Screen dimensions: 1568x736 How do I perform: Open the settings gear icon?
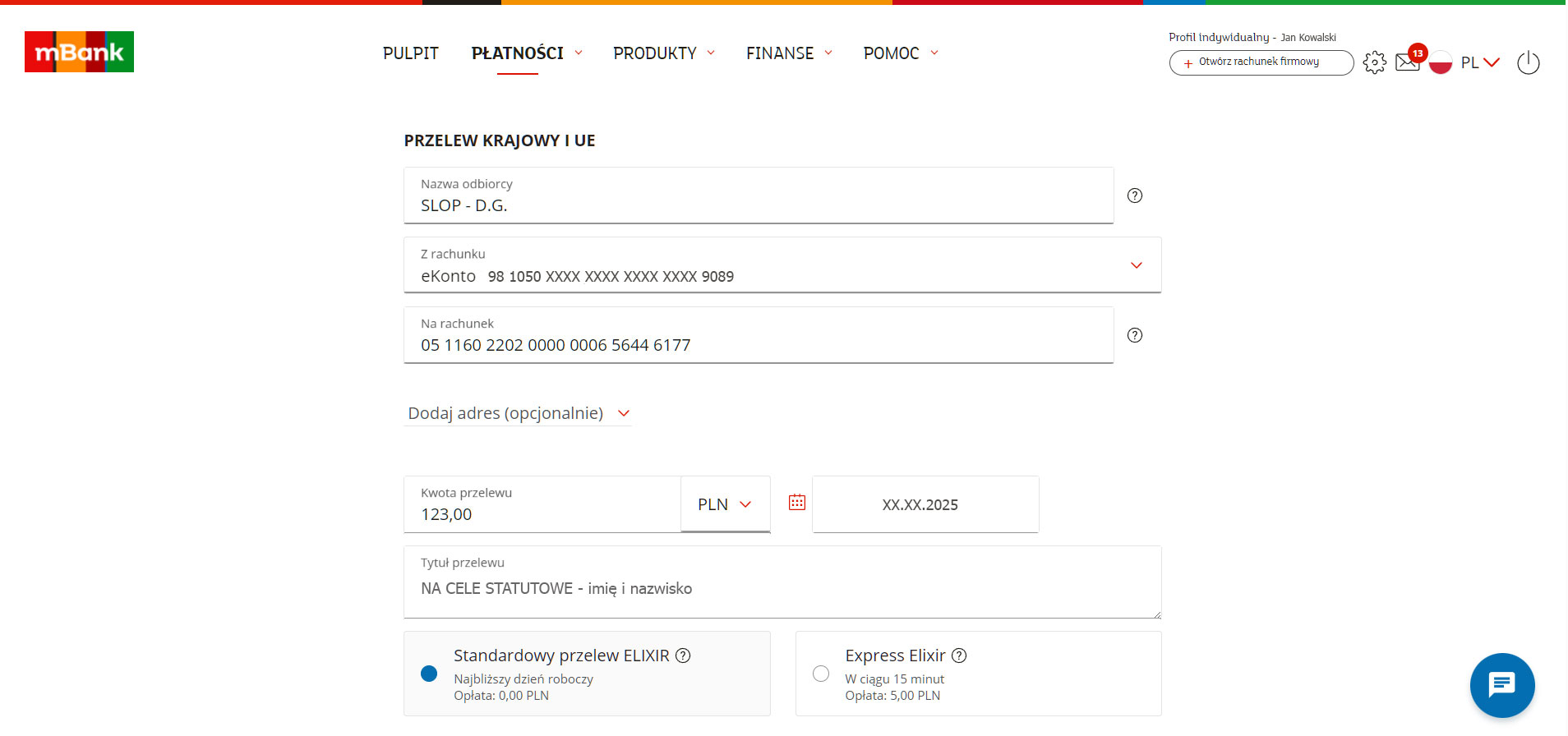[1374, 62]
